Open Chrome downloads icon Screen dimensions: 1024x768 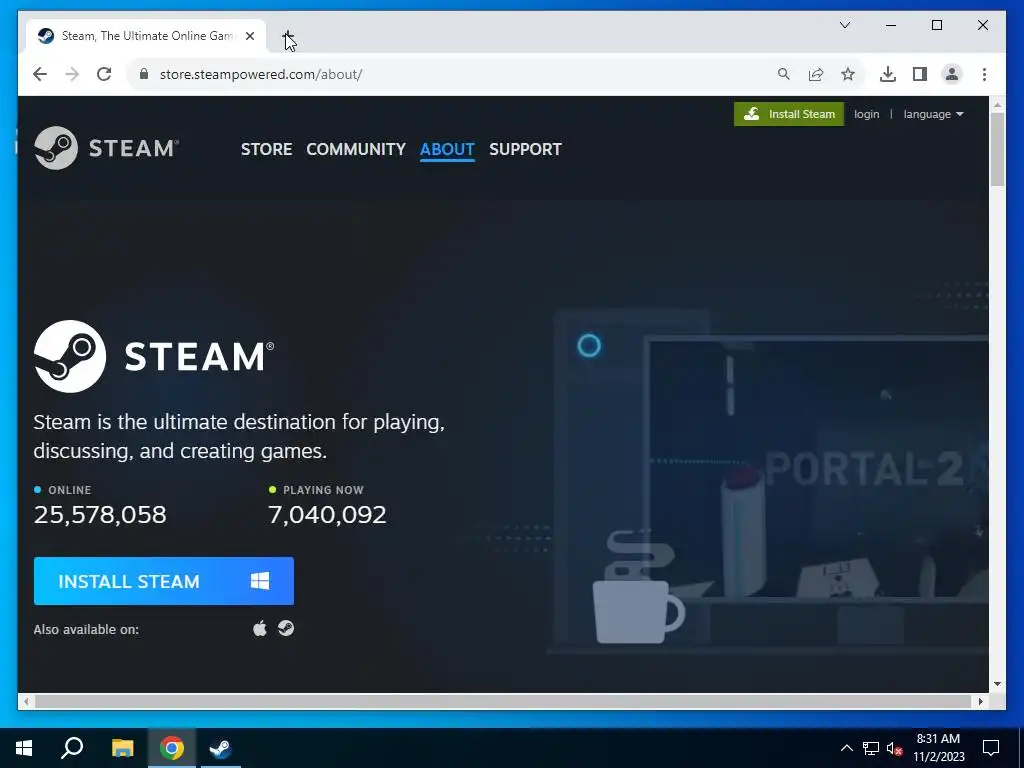coord(888,74)
